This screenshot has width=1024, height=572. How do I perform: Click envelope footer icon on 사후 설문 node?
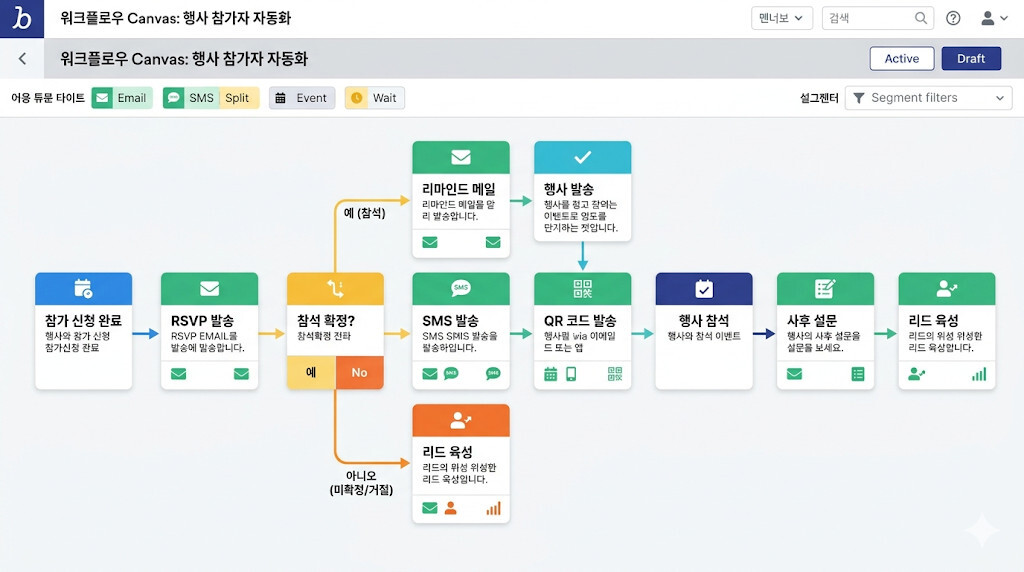pyautogui.click(x=794, y=373)
